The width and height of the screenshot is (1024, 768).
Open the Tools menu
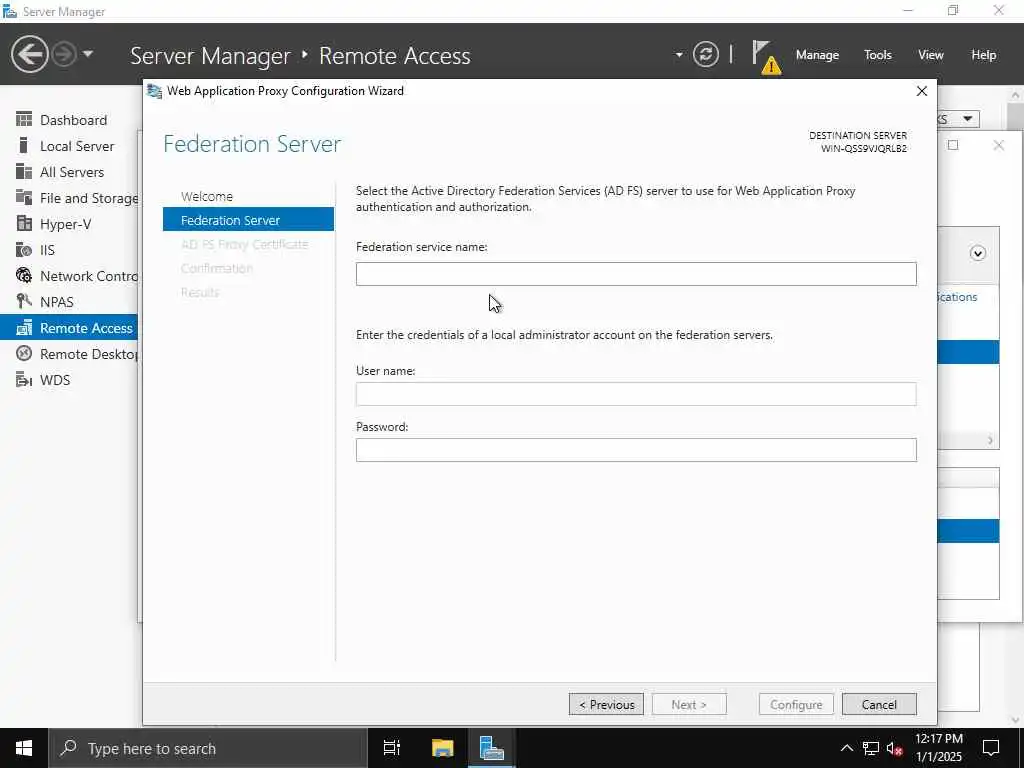click(x=877, y=55)
